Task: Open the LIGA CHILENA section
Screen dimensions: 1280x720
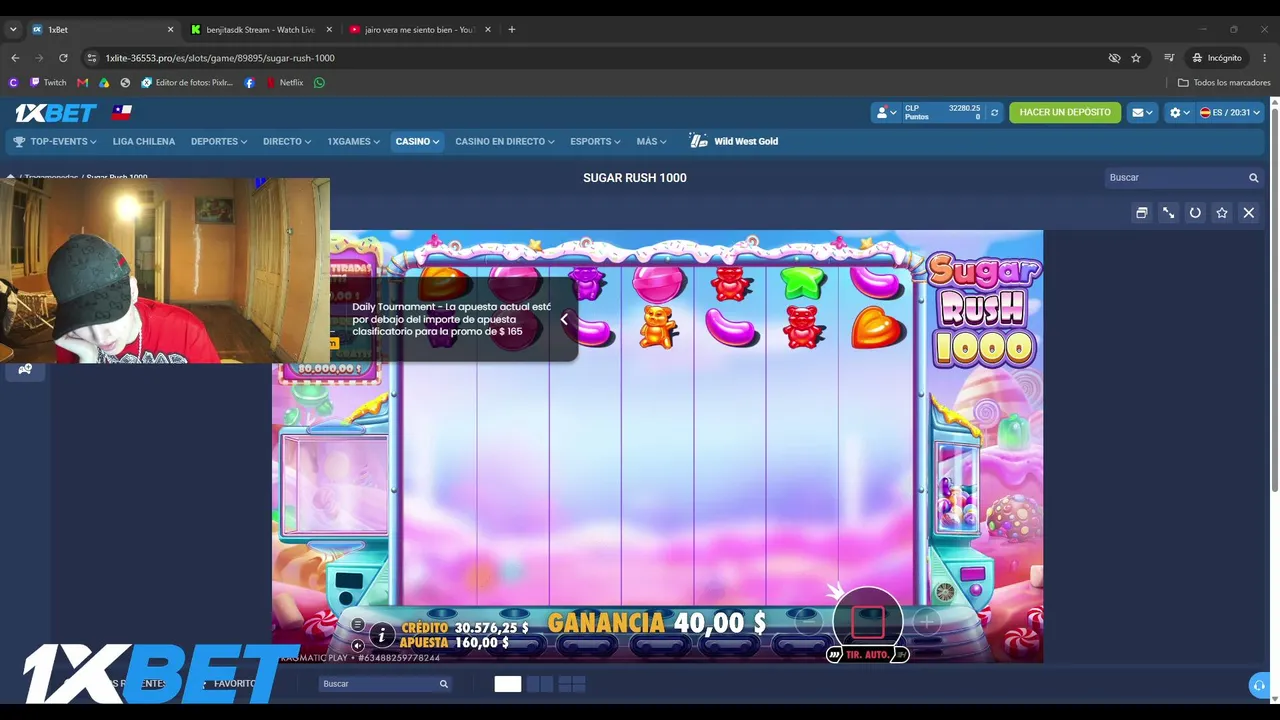Action: pyautogui.click(x=144, y=142)
